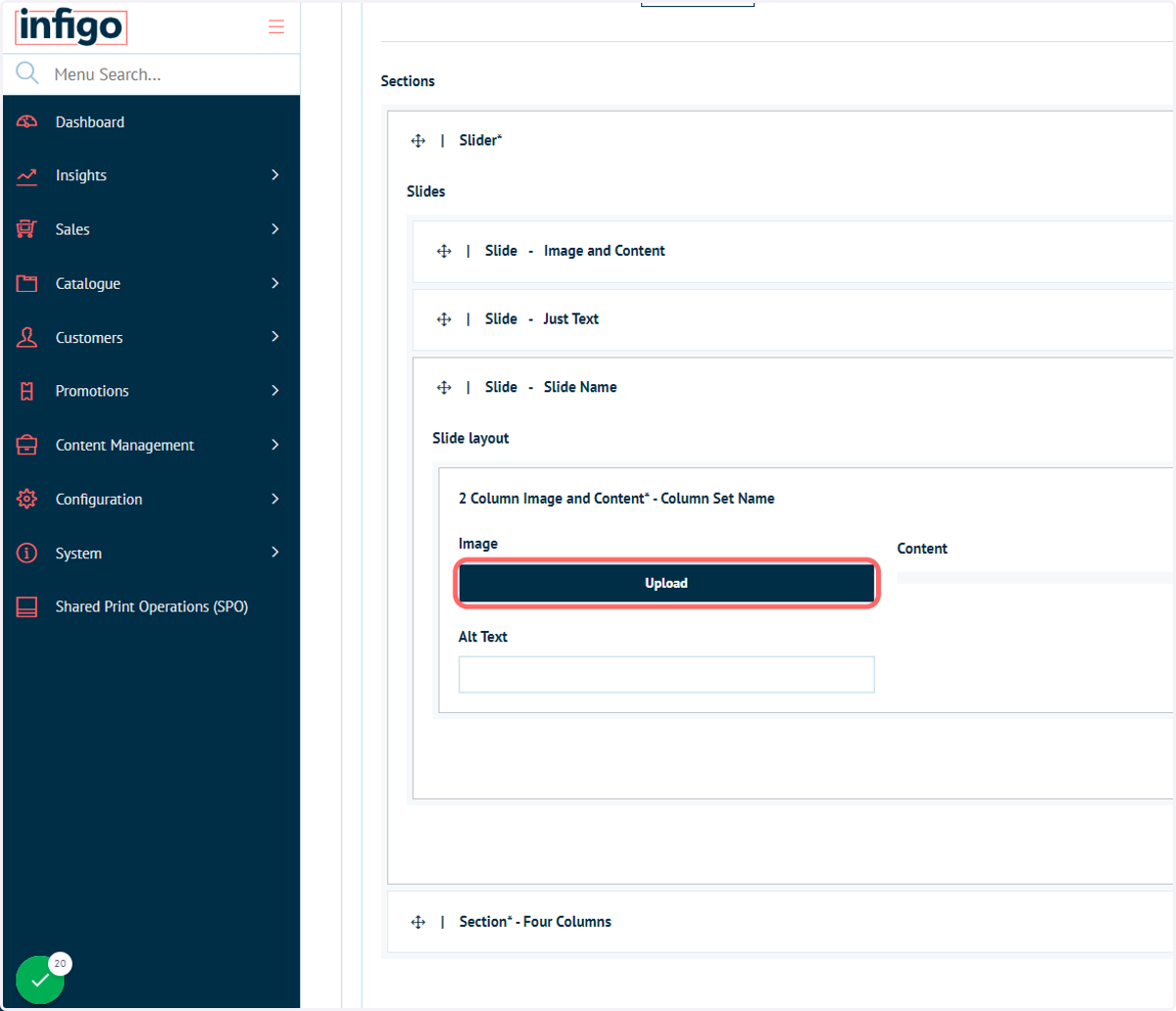Collapse sidebar with hamburger menu icon
Image resolution: width=1176 pixels, height=1011 pixels.
coord(276,26)
